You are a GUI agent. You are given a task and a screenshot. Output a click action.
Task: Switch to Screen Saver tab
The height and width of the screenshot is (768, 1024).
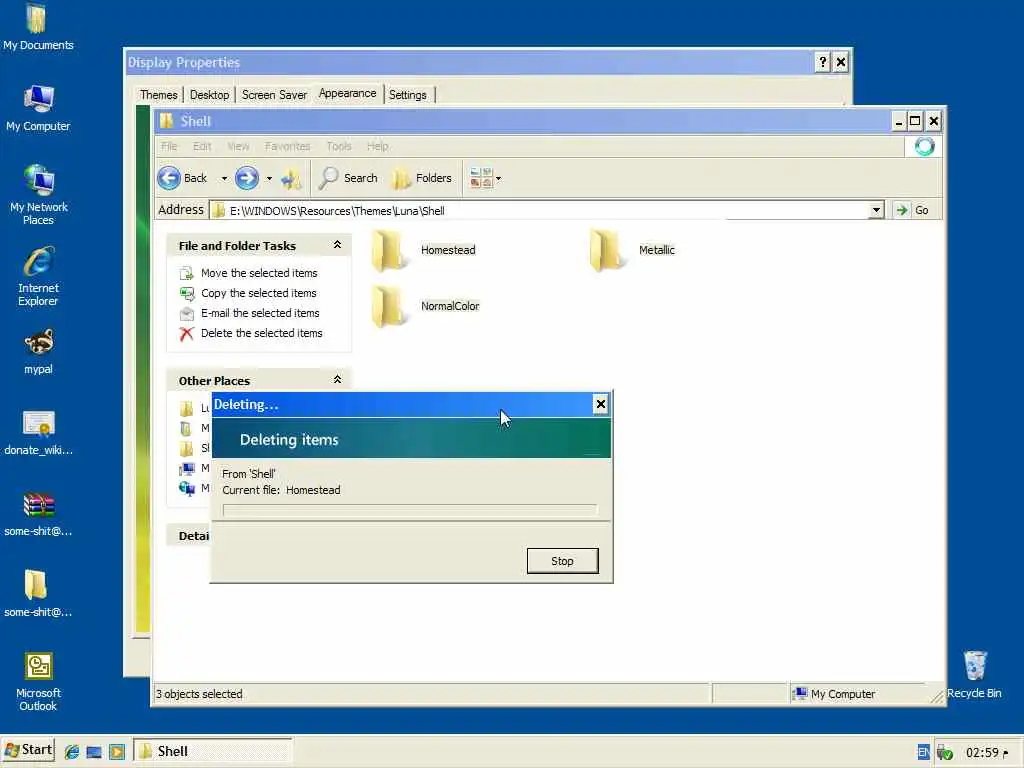(x=274, y=95)
